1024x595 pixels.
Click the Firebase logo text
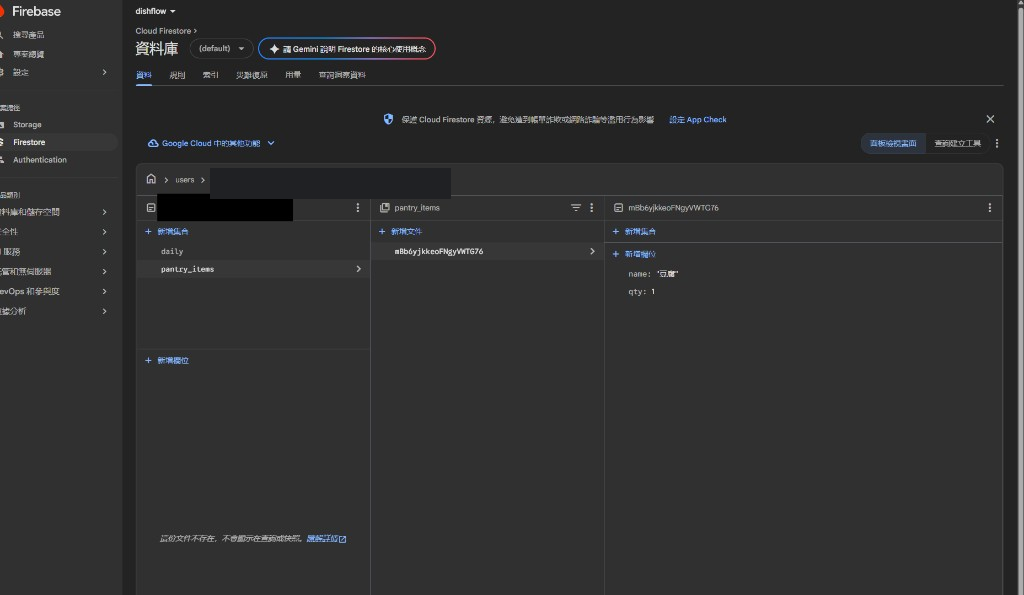click(x=36, y=11)
